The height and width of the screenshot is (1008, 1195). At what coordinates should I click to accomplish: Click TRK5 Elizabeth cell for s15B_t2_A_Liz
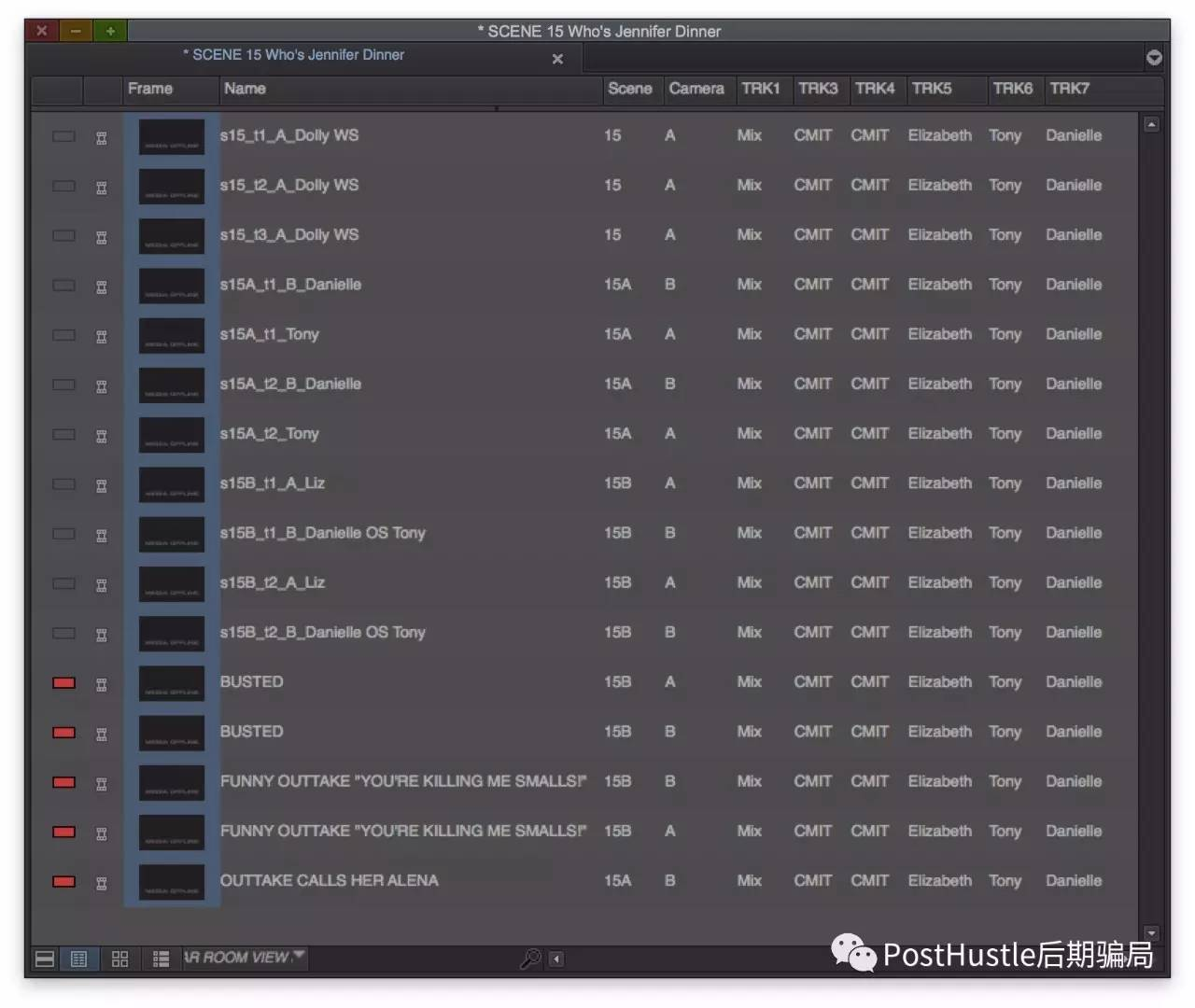coord(940,582)
